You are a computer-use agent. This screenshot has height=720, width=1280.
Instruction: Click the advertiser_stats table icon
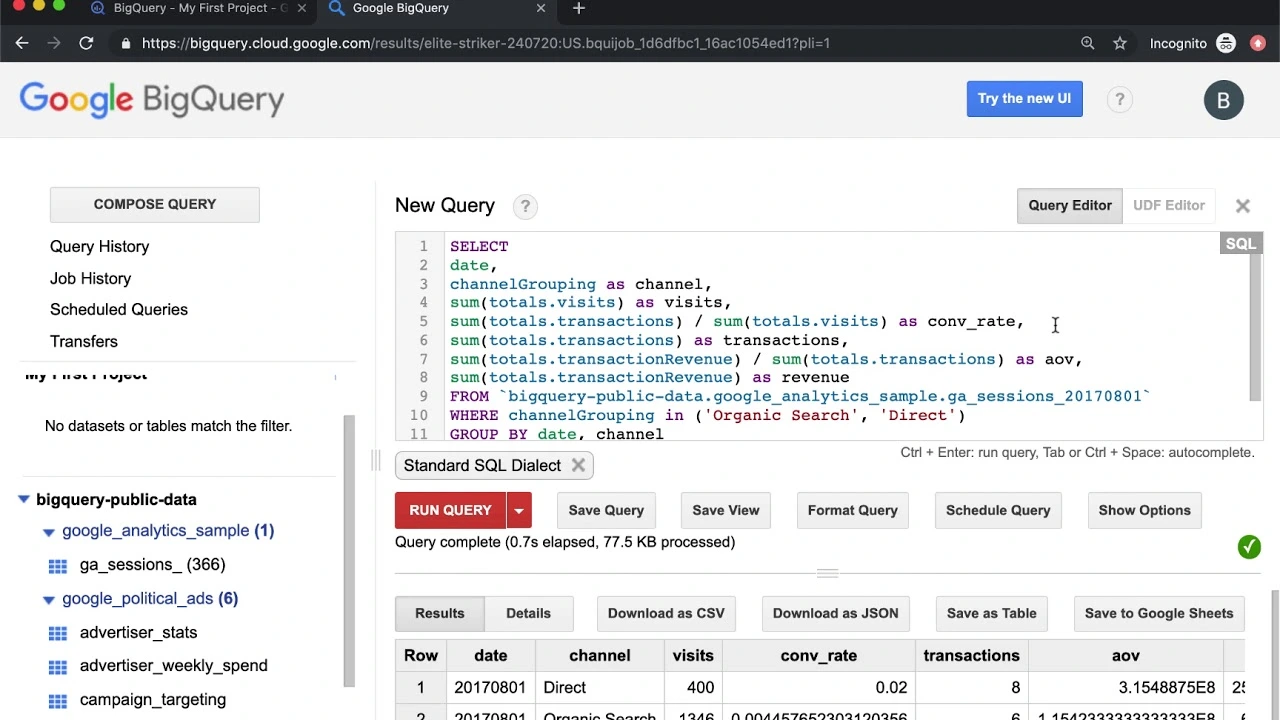(58, 633)
